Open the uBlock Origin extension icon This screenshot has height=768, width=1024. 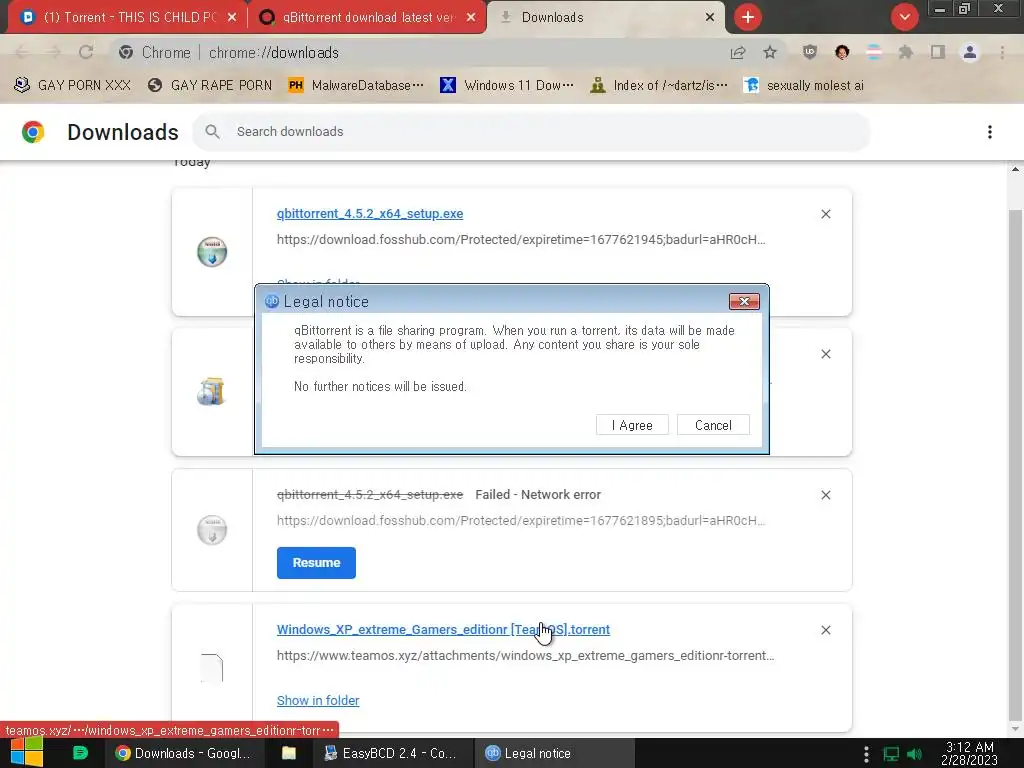[810, 52]
